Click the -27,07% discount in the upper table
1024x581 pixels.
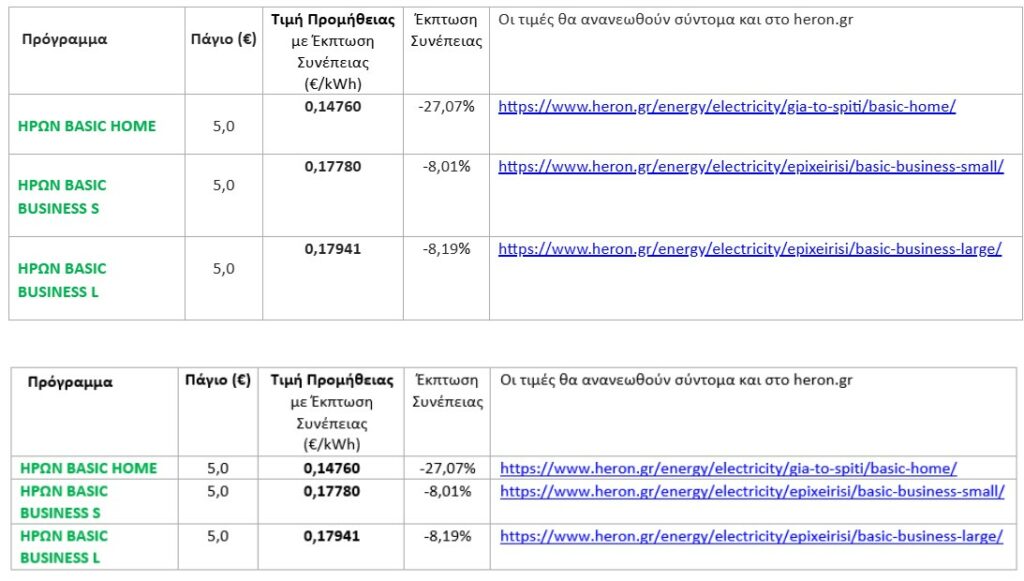(446, 106)
